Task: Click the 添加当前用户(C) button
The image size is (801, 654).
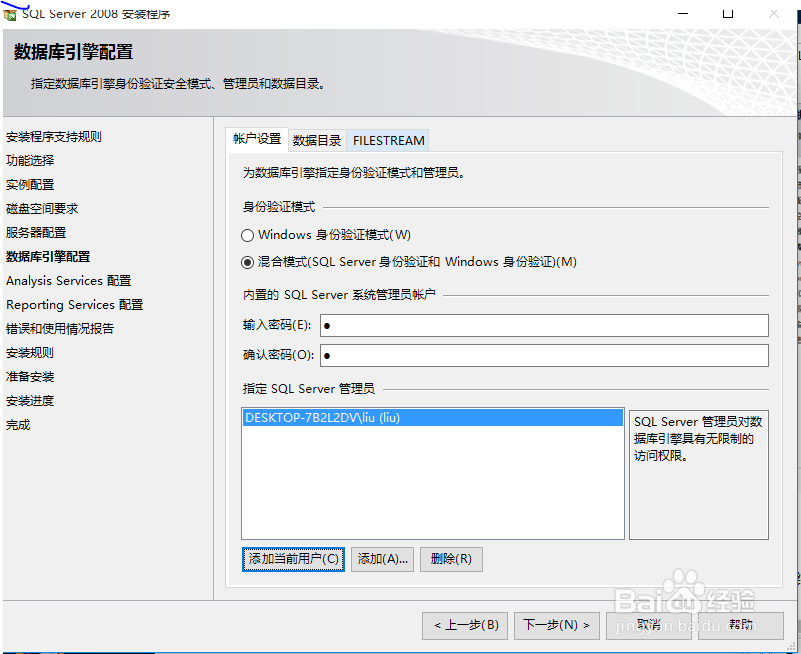Action: (293, 559)
